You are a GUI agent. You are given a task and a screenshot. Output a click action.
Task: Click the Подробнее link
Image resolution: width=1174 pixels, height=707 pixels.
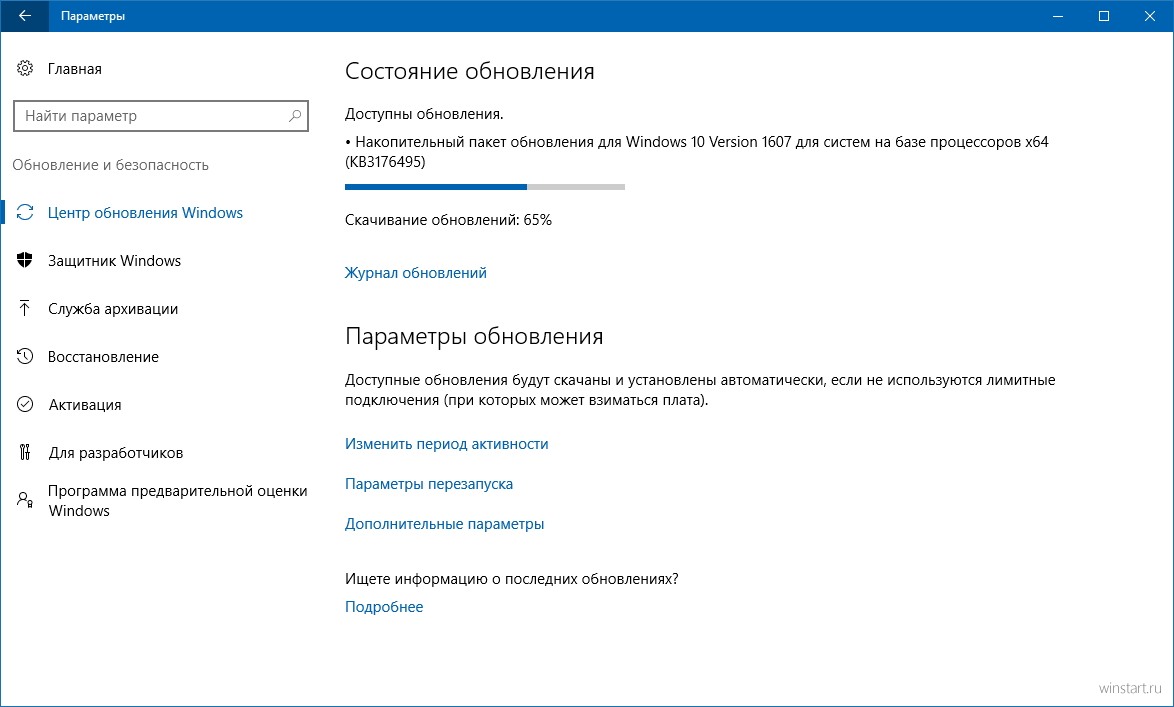pyautogui.click(x=384, y=607)
